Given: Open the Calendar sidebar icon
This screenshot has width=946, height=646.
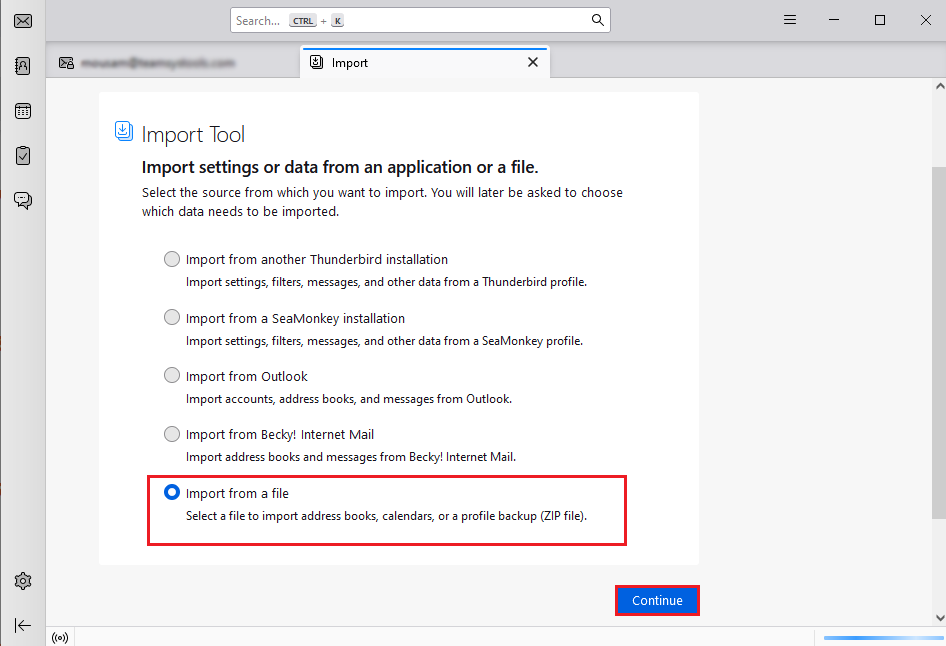Looking at the screenshot, I should 23,111.
